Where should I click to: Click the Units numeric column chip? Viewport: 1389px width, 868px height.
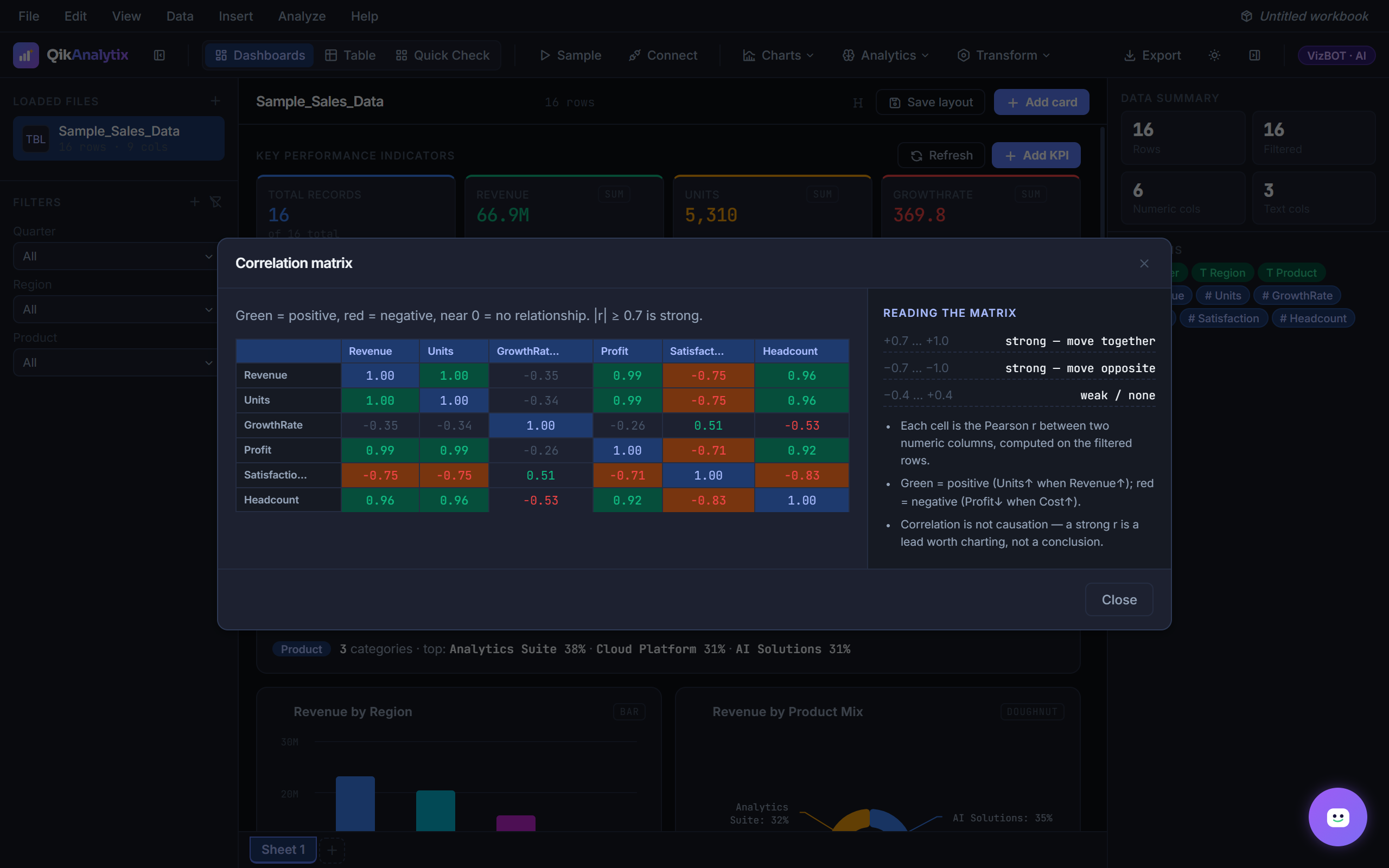[1222, 296]
